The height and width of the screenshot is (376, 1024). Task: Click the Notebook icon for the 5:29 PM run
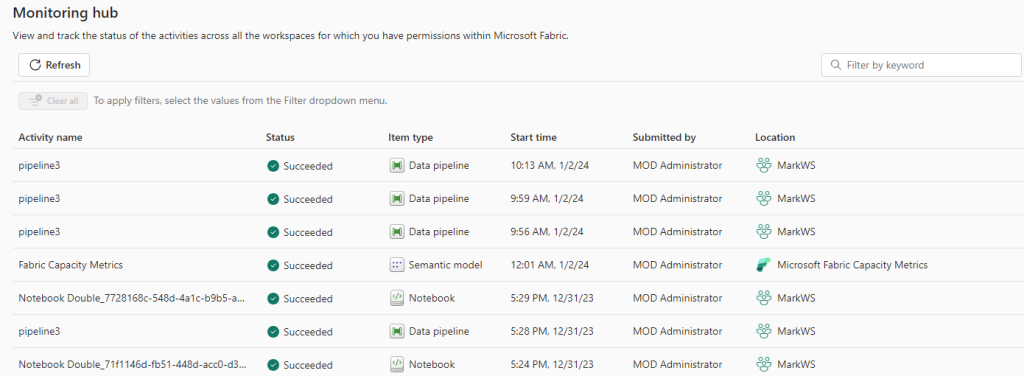(396, 298)
